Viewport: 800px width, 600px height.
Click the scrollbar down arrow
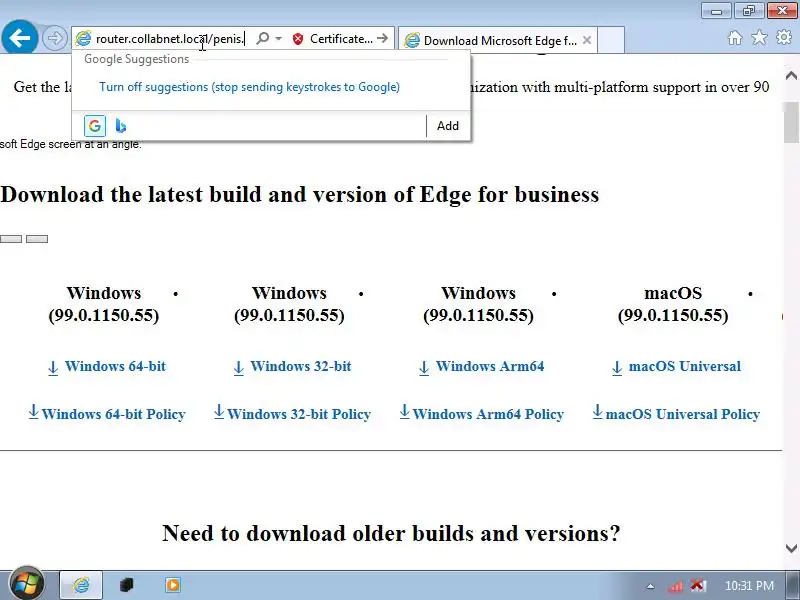(x=791, y=548)
